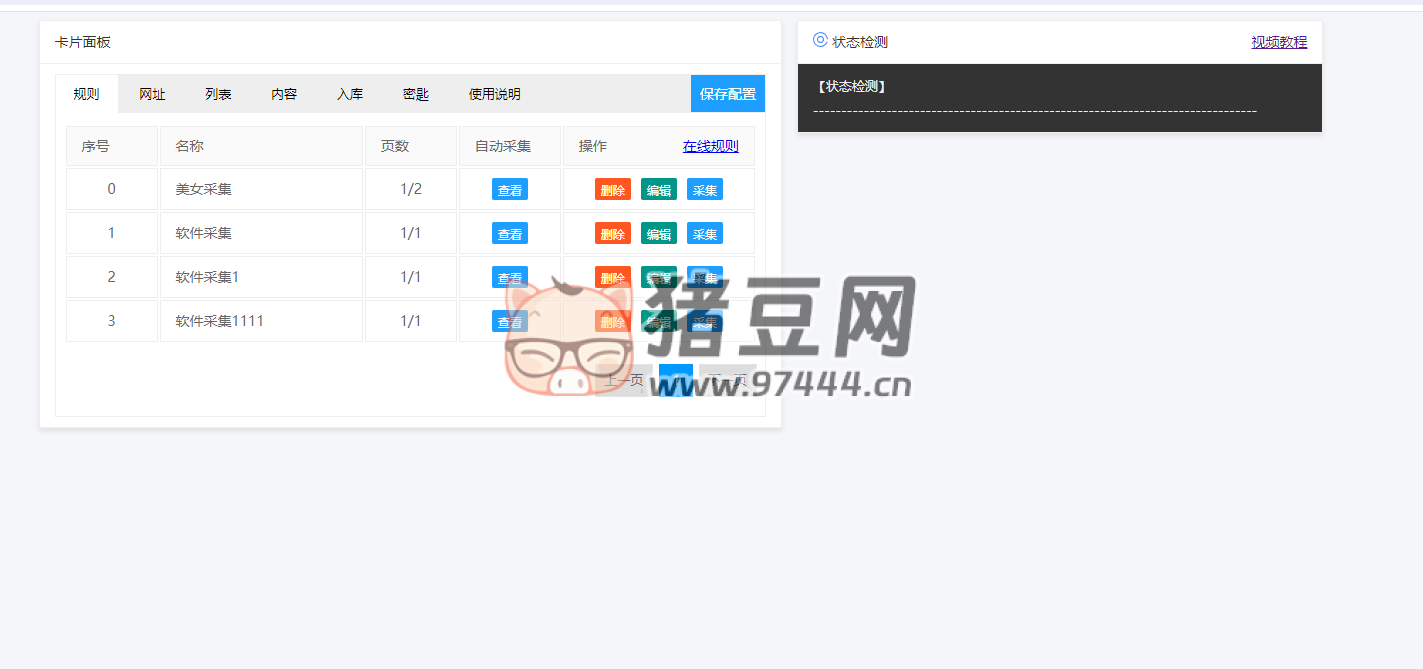Start 采集 for 软件采集 rule
Image resolution: width=1423 pixels, height=669 pixels.
click(x=704, y=234)
